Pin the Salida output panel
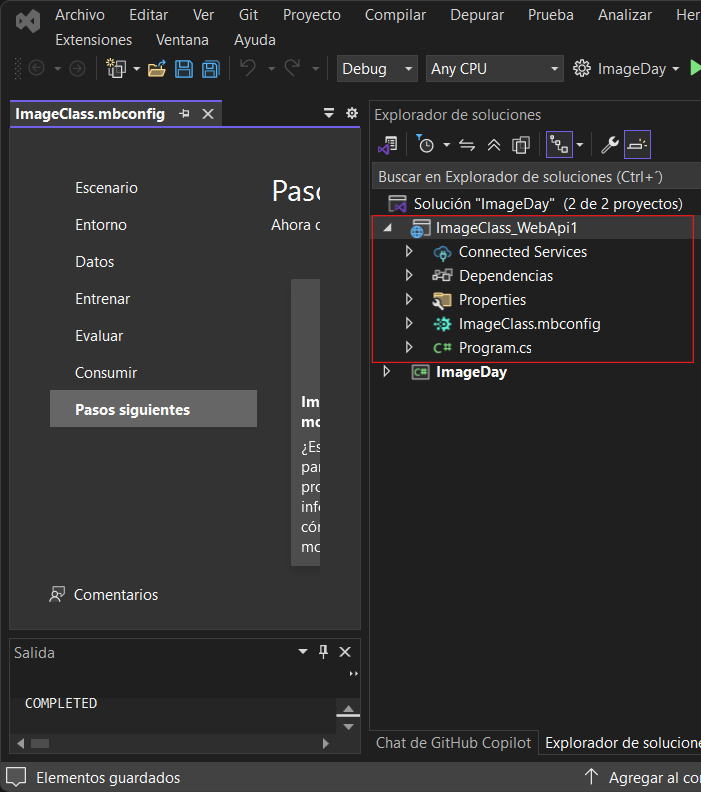This screenshot has width=701, height=792. (324, 652)
